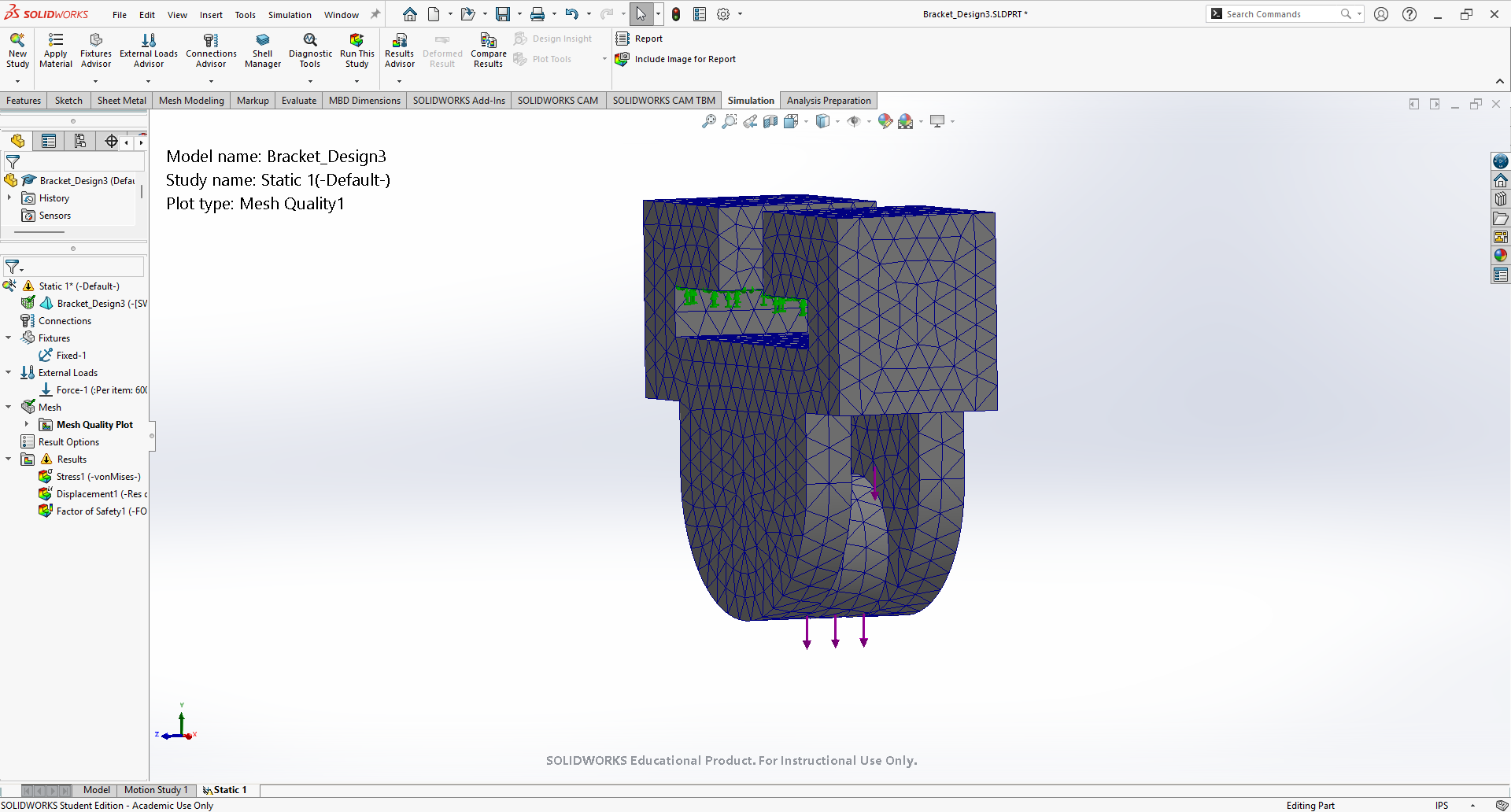Image resolution: width=1511 pixels, height=812 pixels.
Task: Open the New Study dropdown arrow
Action: [17, 81]
